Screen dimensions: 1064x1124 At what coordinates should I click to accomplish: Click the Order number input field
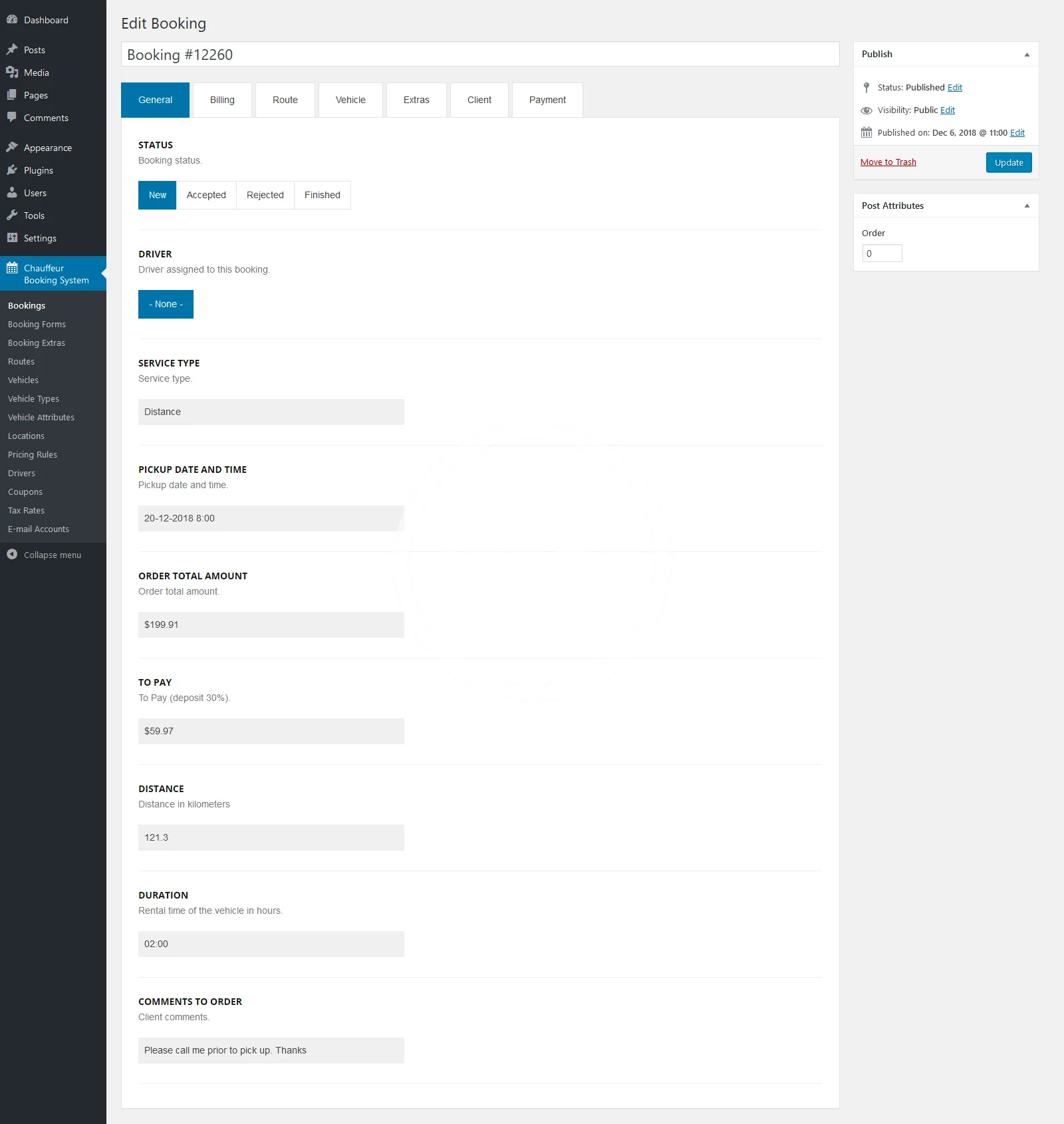[x=882, y=253]
